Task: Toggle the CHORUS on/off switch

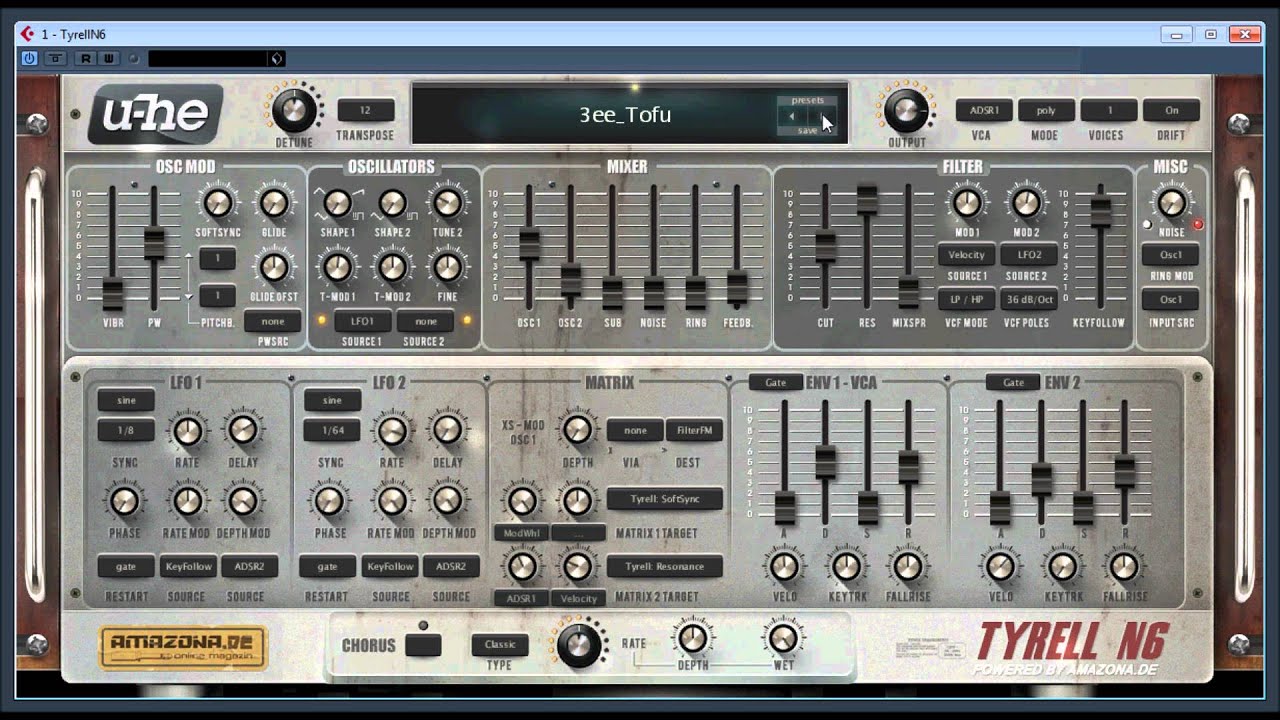Action: [x=423, y=646]
